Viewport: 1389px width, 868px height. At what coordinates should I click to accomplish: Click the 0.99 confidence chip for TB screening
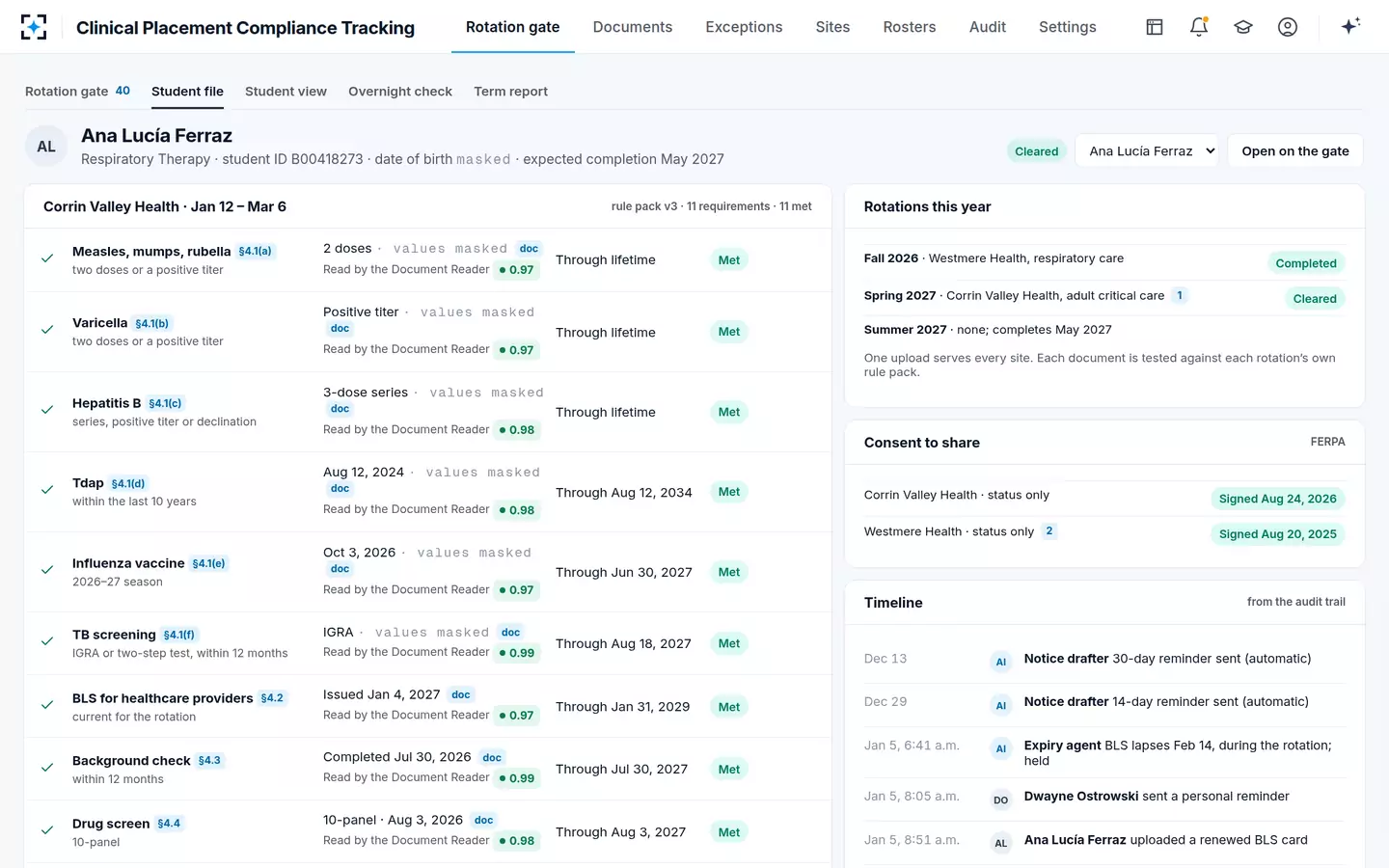(517, 653)
